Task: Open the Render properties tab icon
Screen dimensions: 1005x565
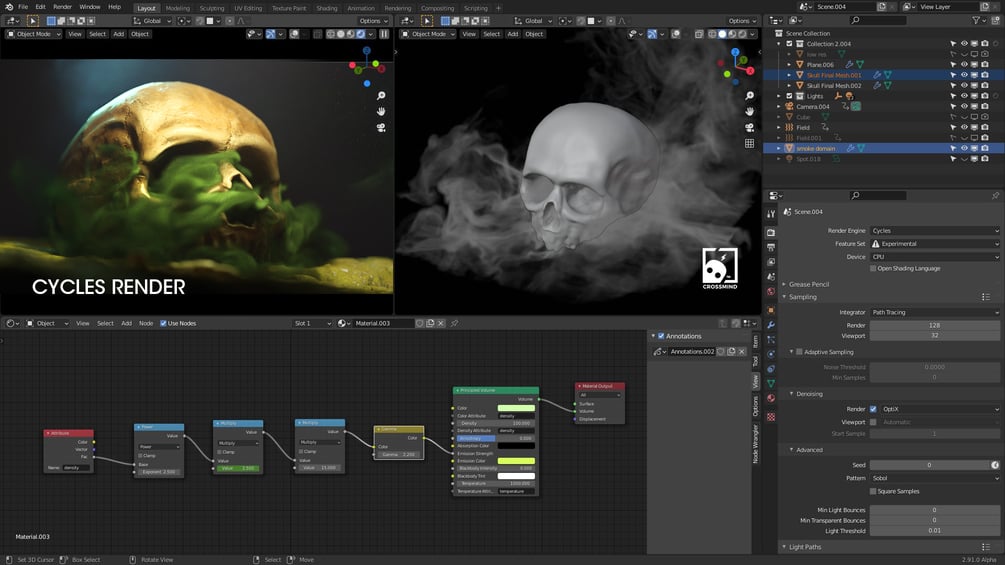Action: [770, 232]
